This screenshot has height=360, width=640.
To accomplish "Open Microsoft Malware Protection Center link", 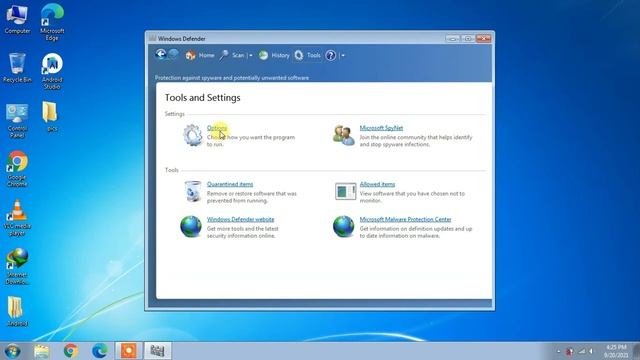I will point(405,219).
